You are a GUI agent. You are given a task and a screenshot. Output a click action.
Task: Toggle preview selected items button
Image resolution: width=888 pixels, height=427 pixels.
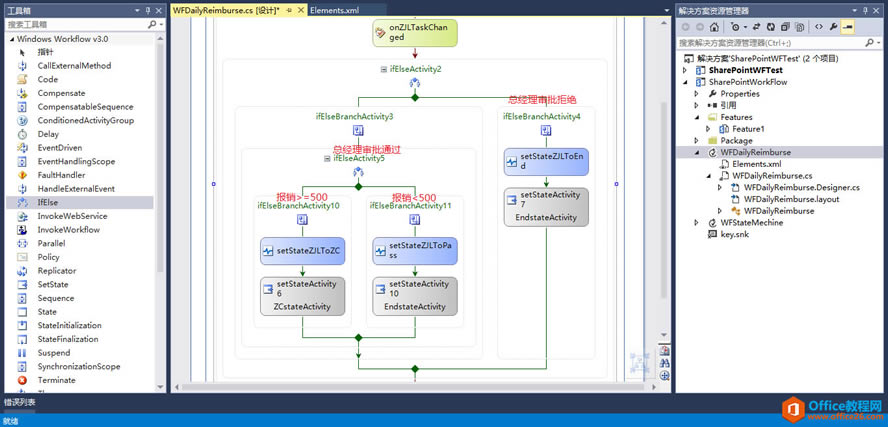point(847,28)
